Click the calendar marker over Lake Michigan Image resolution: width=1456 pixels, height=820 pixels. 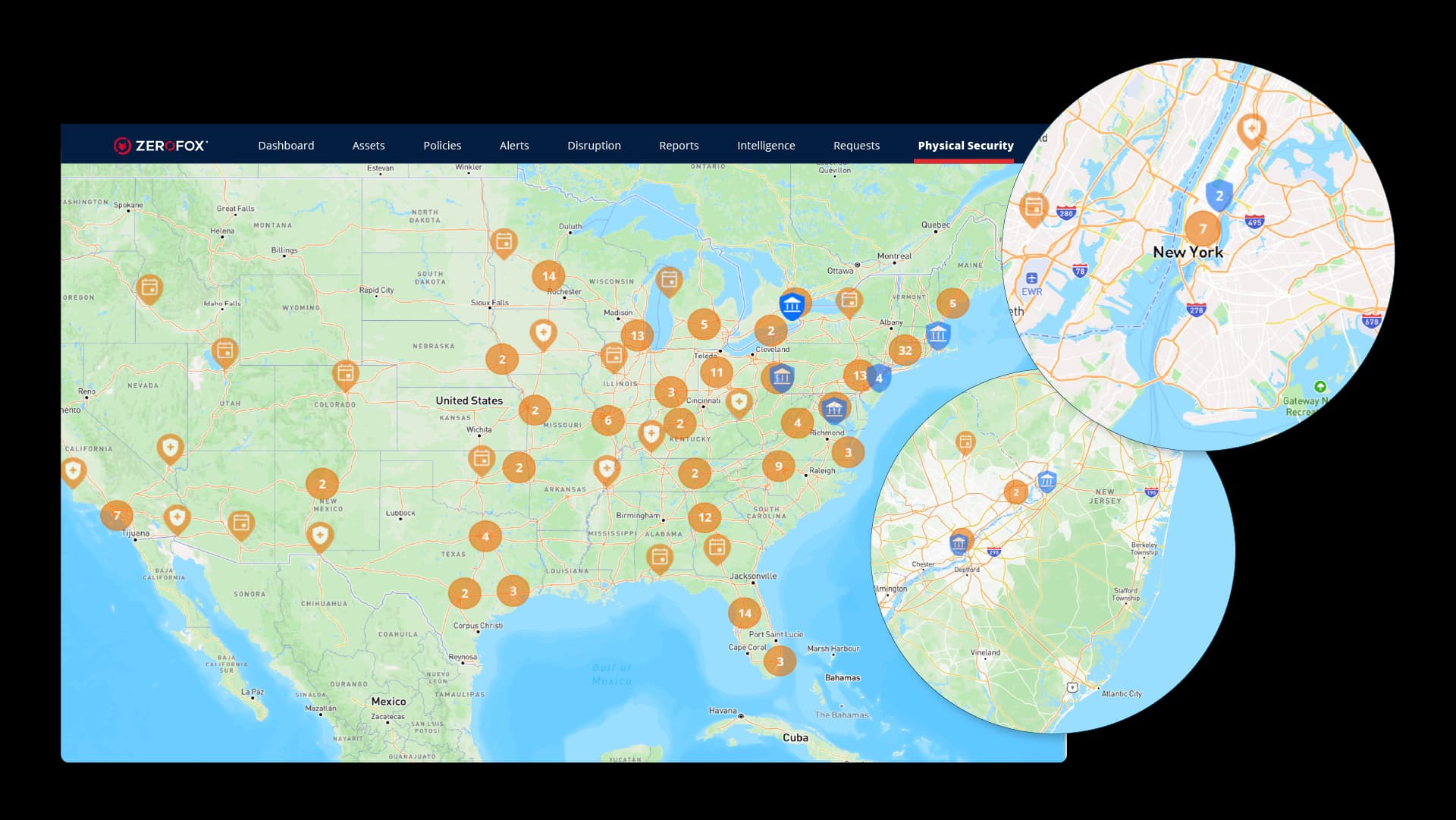click(x=669, y=280)
